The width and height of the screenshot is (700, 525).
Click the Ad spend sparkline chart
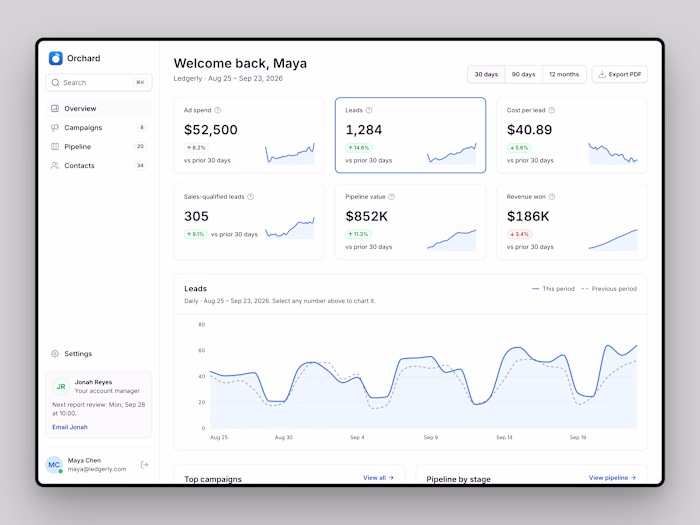pos(290,154)
